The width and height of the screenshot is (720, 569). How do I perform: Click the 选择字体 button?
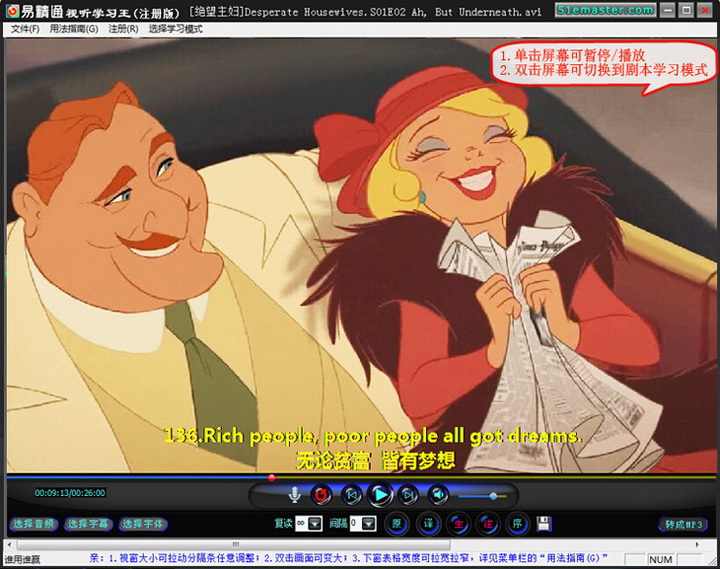click(x=142, y=524)
